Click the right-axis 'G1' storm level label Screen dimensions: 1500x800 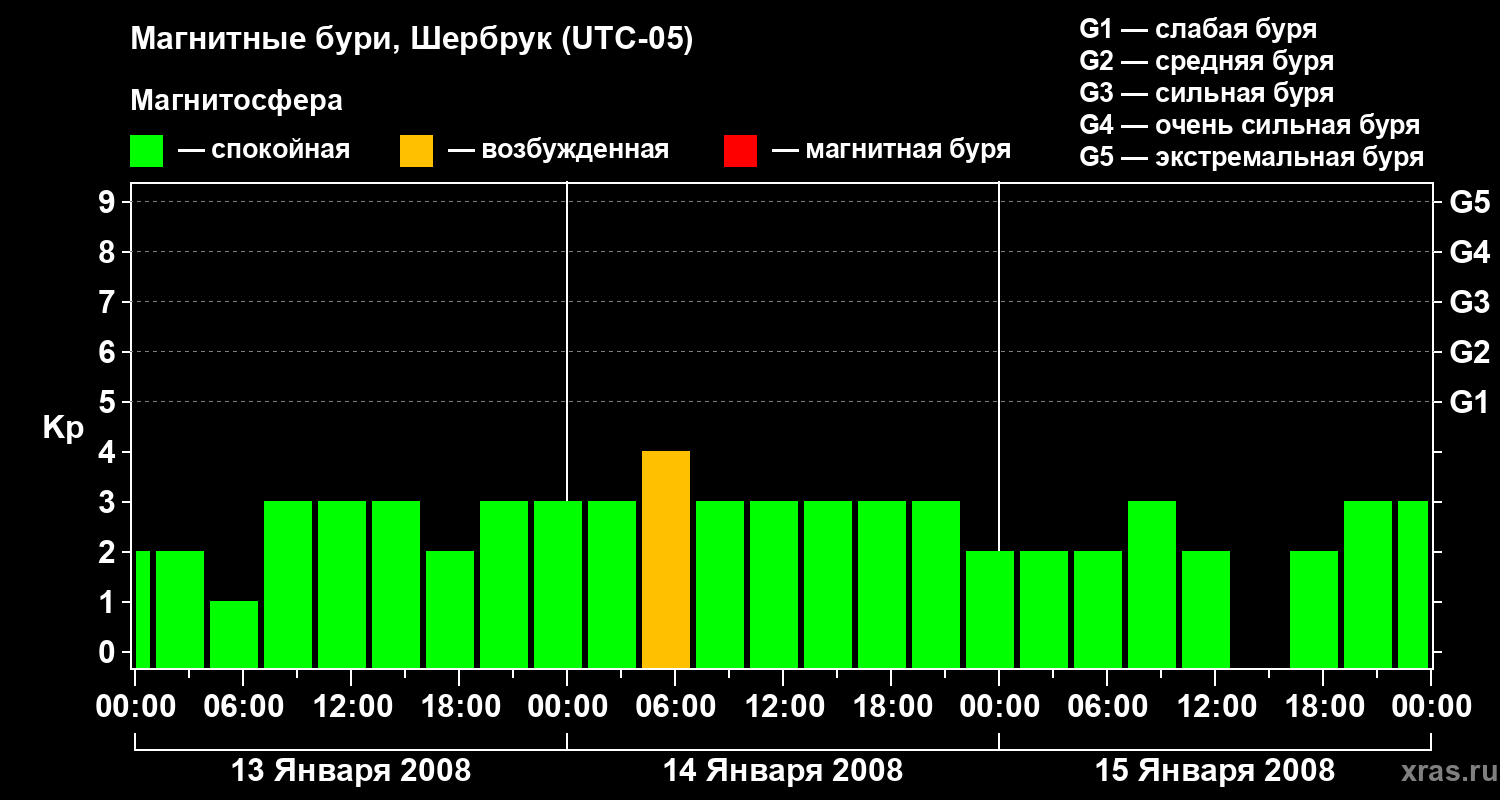[1470, 402]
